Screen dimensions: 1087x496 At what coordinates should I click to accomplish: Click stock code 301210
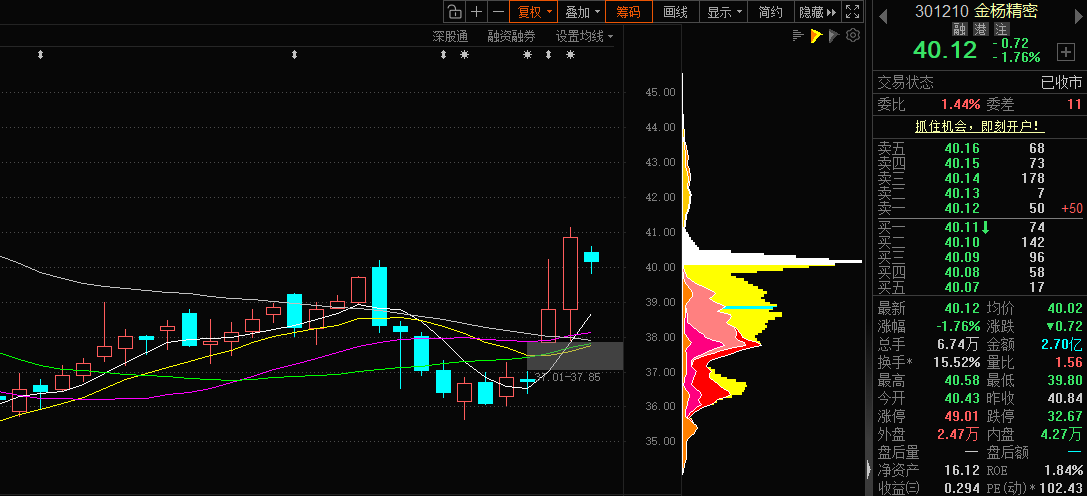pyautogui.click(x=942, y=12)
